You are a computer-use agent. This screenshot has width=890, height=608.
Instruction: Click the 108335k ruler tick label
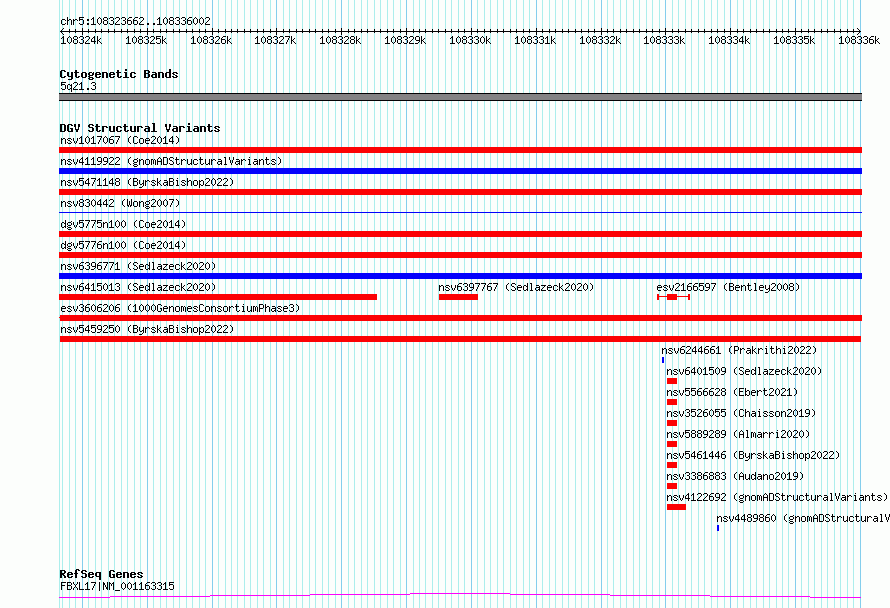point(795,40)
